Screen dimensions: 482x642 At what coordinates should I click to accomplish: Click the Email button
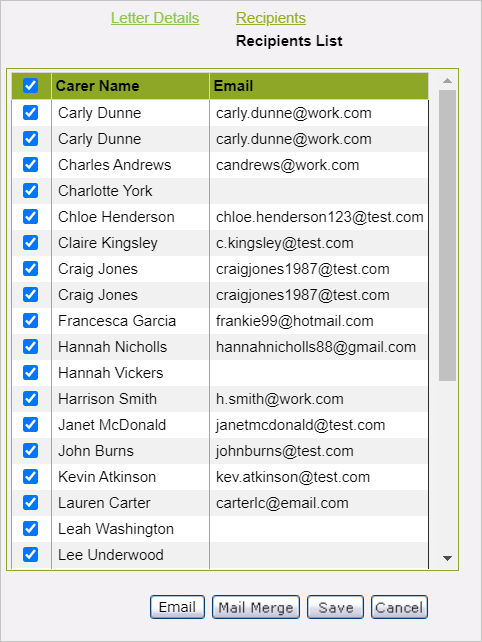pyautogui.click(x=177, y=607)
